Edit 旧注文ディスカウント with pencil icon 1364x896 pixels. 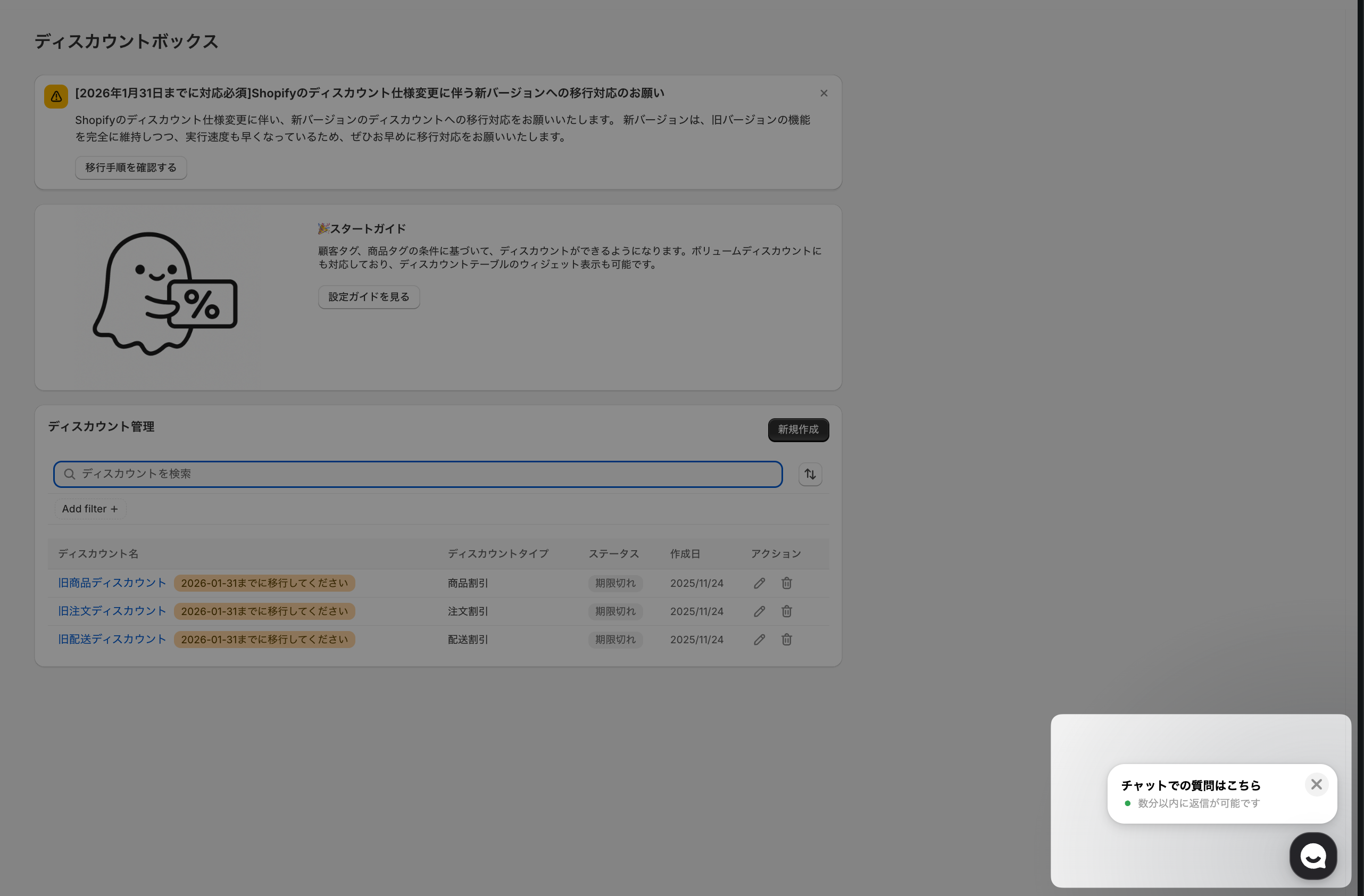pos(759,611)
